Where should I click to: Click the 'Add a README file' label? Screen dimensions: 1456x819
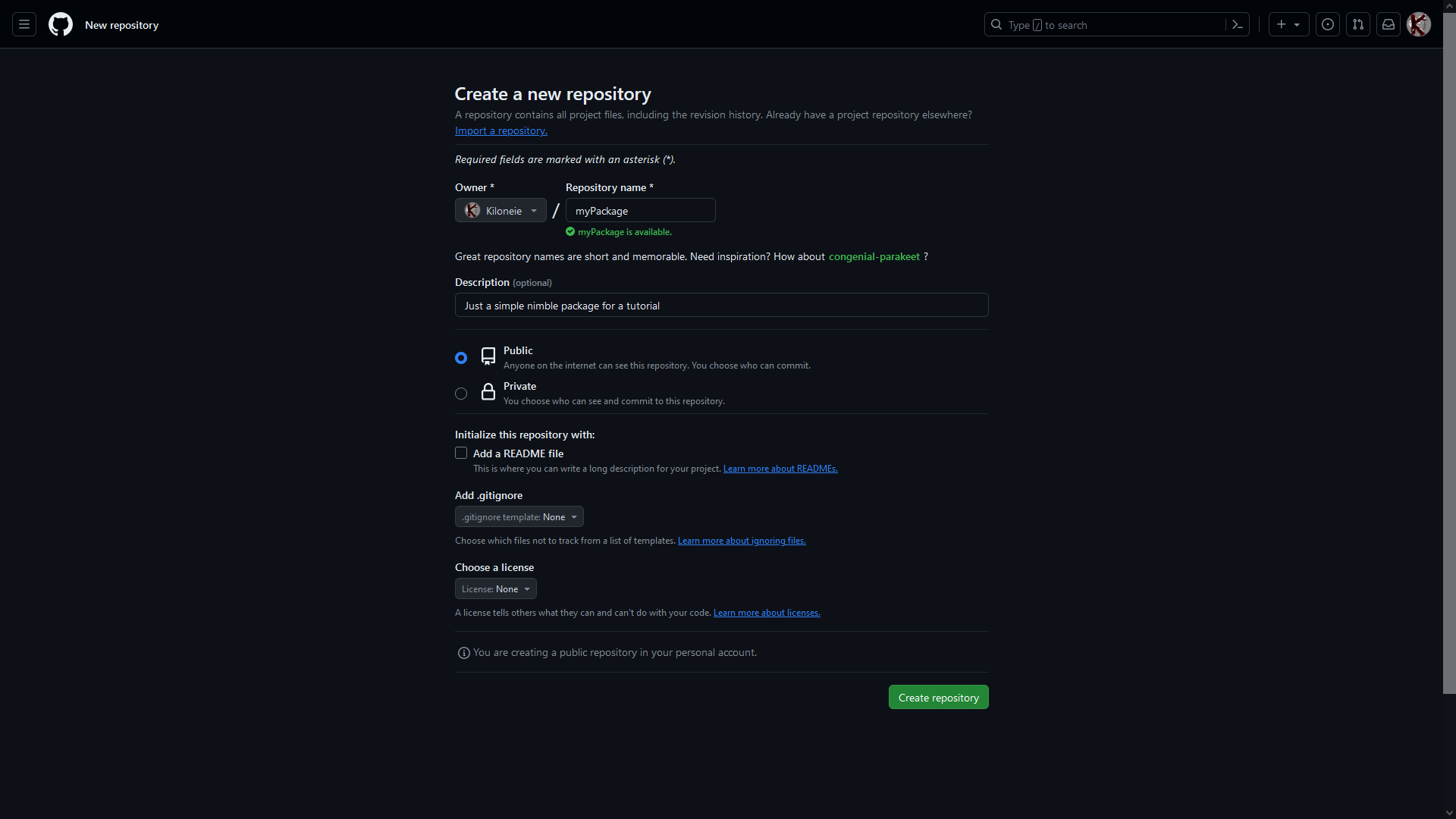click(519, 453)
